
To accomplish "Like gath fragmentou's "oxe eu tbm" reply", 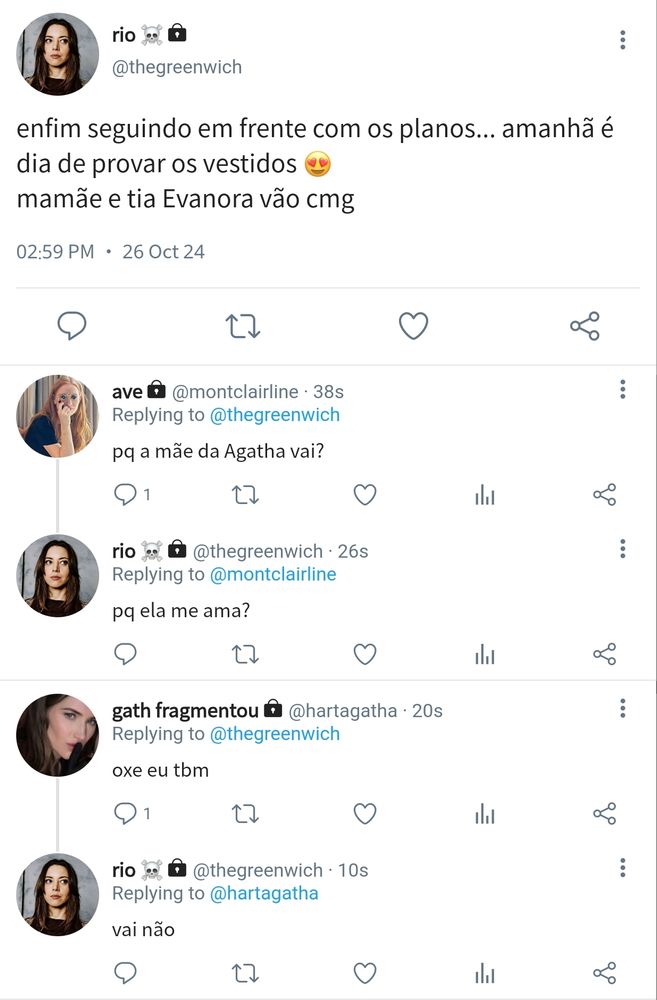I will (x=365, y=813).
